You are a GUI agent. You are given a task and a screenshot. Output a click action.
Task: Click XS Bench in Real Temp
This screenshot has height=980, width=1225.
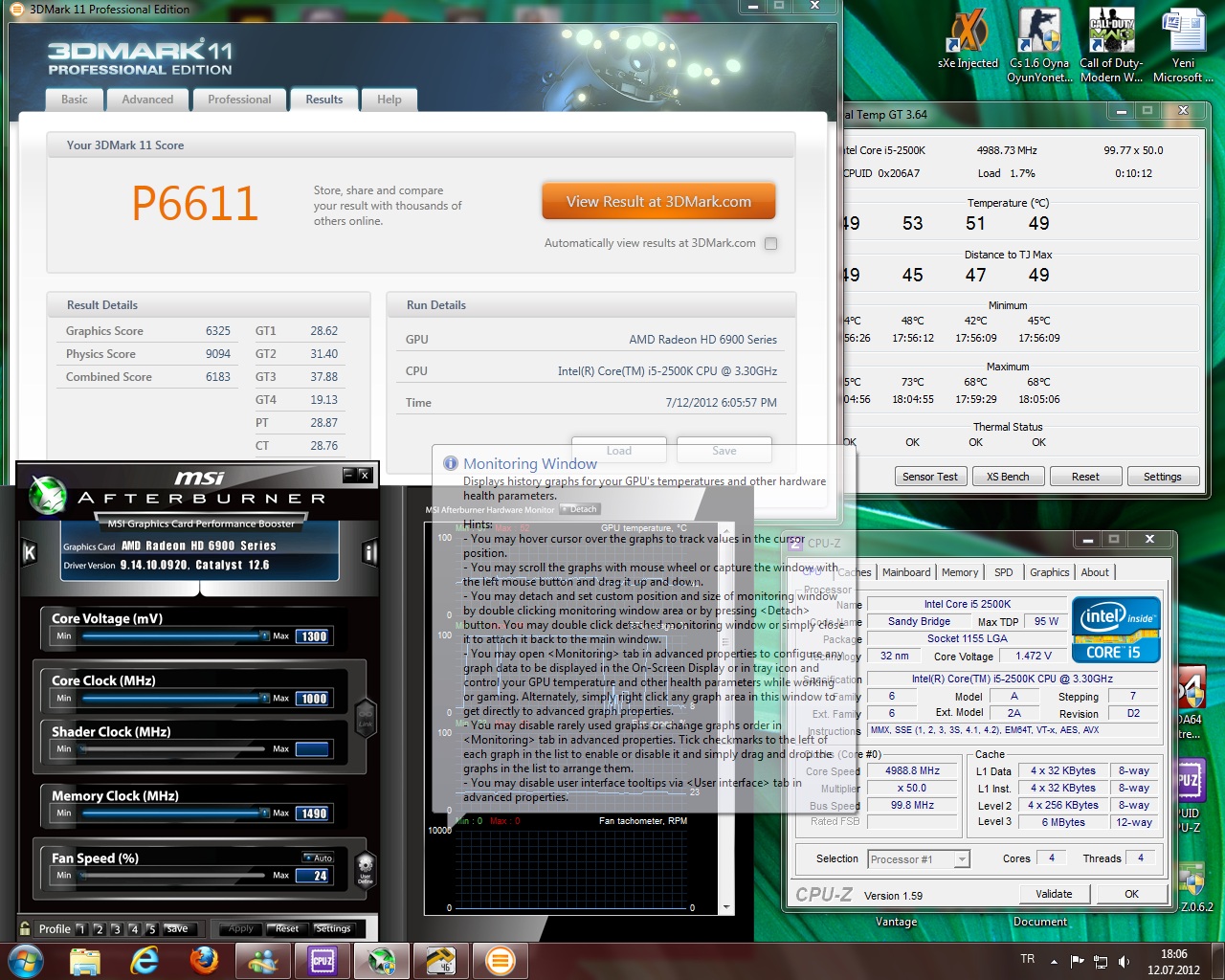coord(1008,477)
